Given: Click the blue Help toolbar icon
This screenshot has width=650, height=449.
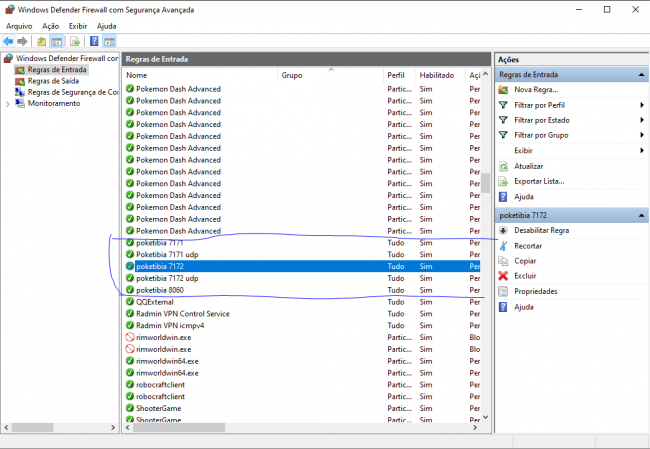Looking at the screenshot, I should [95, 41].
